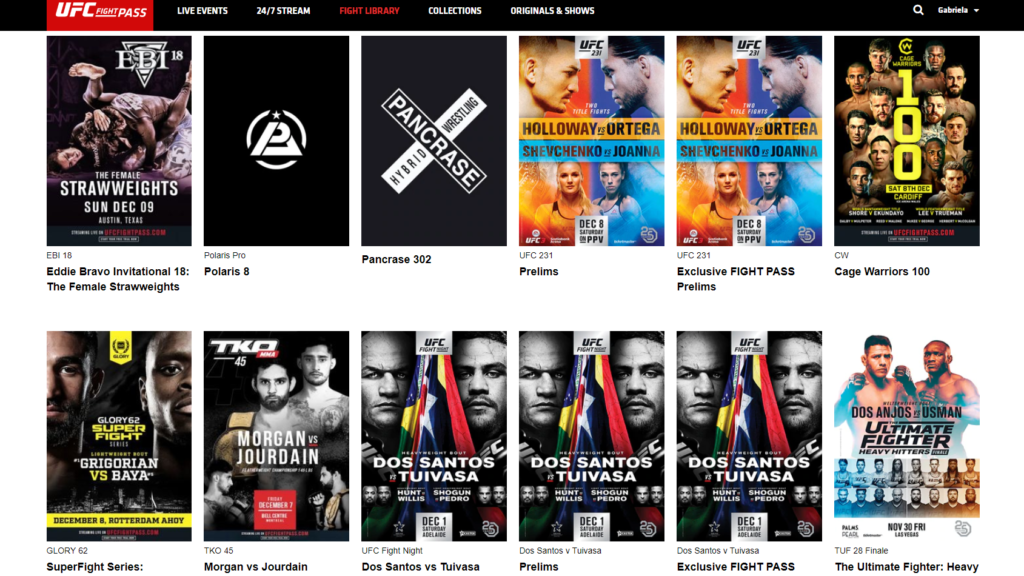Open Originals & Shows section
This screenshot has height=576, width=1024.
click(x=552, y=11)
